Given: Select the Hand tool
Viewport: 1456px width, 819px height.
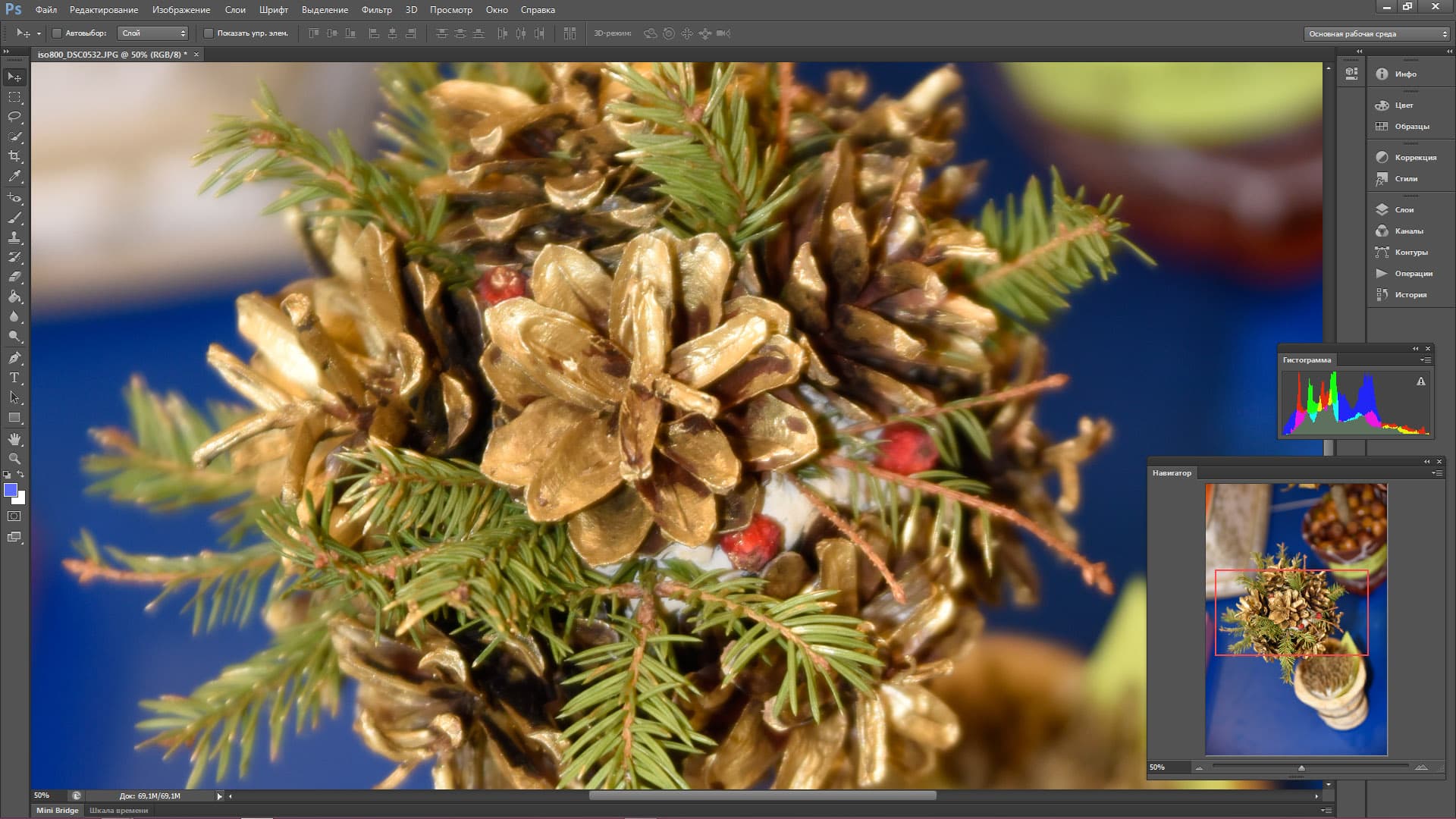Looking at the screenshot, I should (x=14, y=439).
